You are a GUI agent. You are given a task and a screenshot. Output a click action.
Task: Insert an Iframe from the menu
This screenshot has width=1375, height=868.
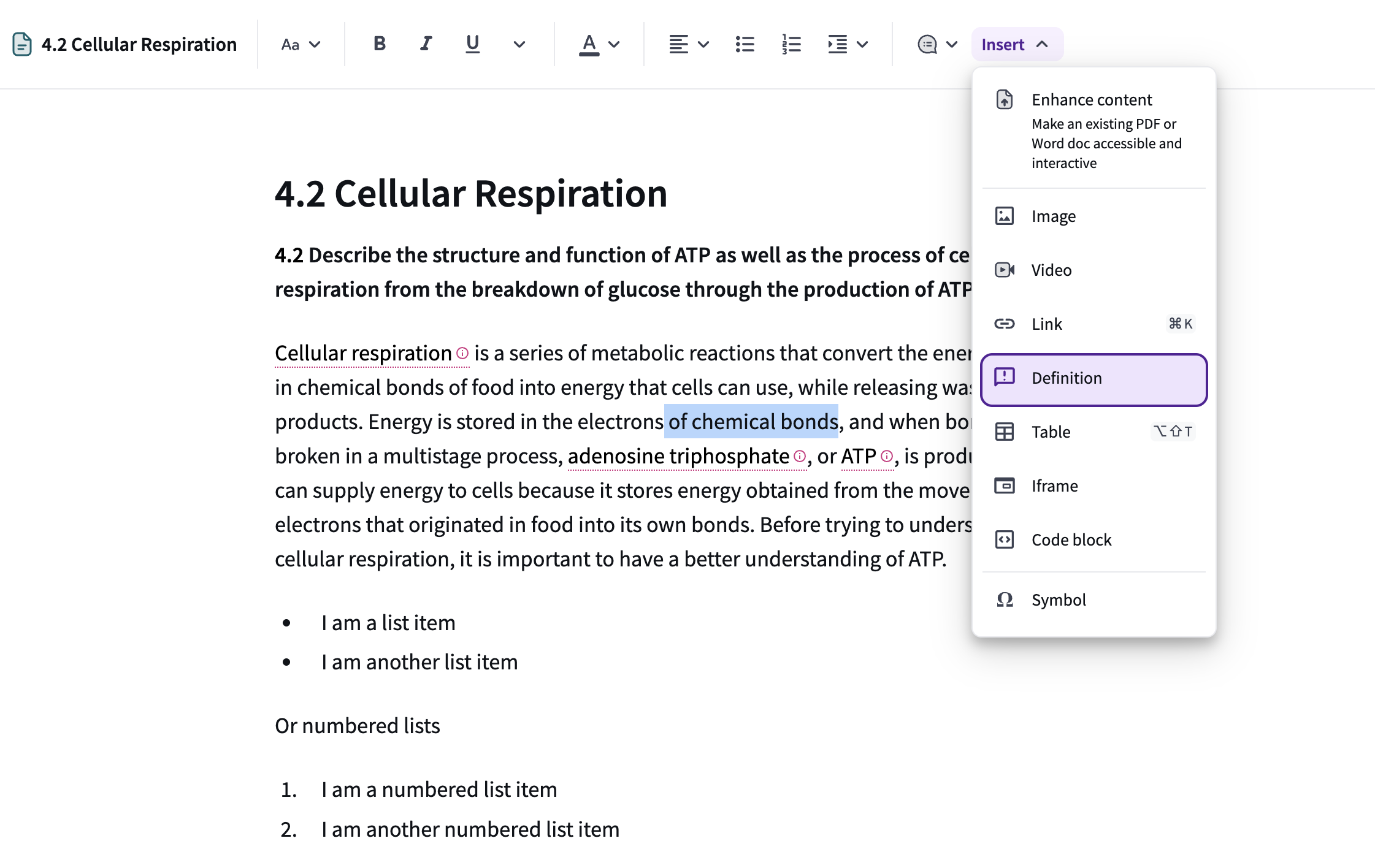point(1094,485)
